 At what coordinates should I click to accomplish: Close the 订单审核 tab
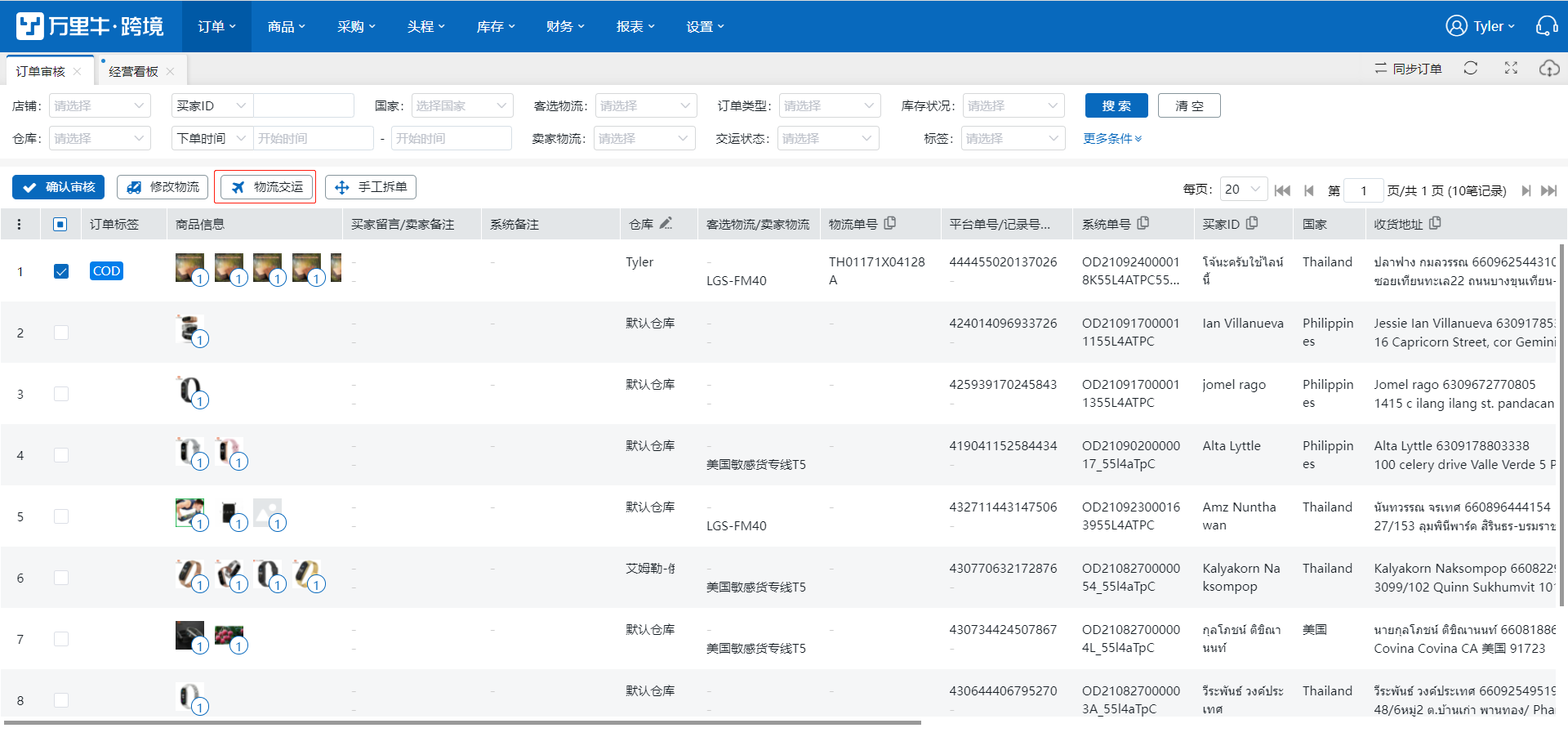77,71
